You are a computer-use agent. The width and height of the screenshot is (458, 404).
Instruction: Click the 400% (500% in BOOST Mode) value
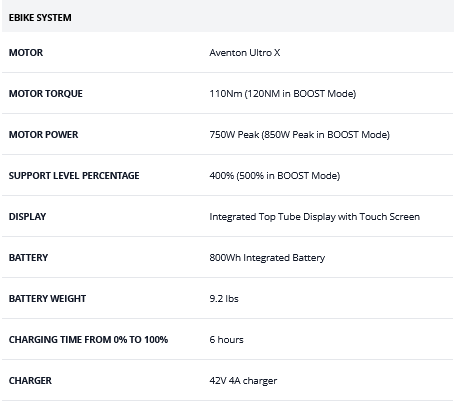pyautogui.click(x=275, y=176)
